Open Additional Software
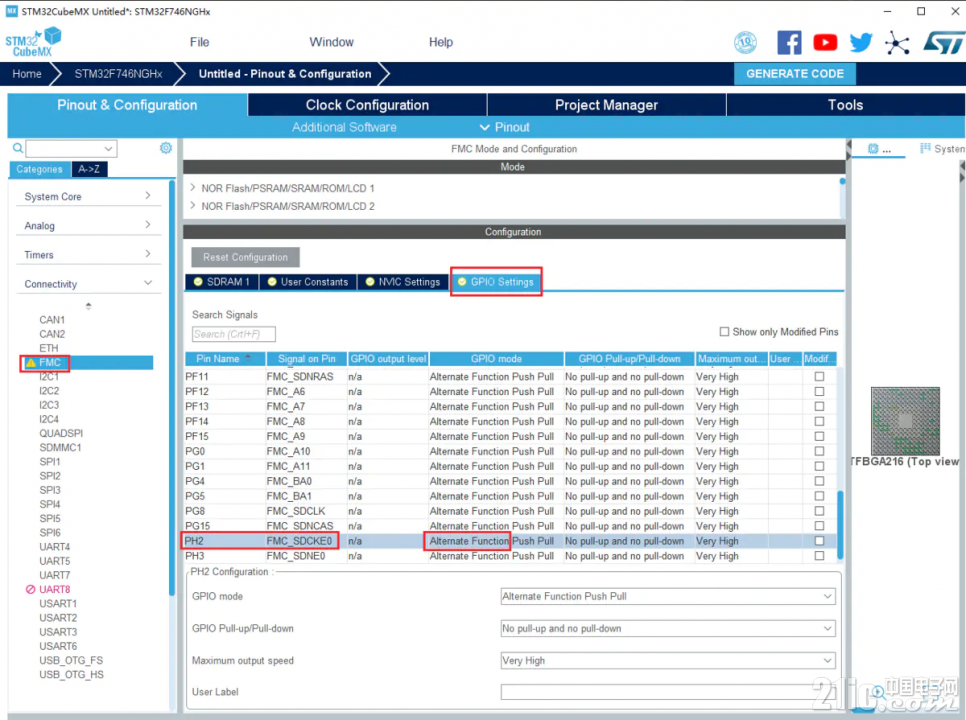Screen dimensions: 966x720 click(344, 127)
